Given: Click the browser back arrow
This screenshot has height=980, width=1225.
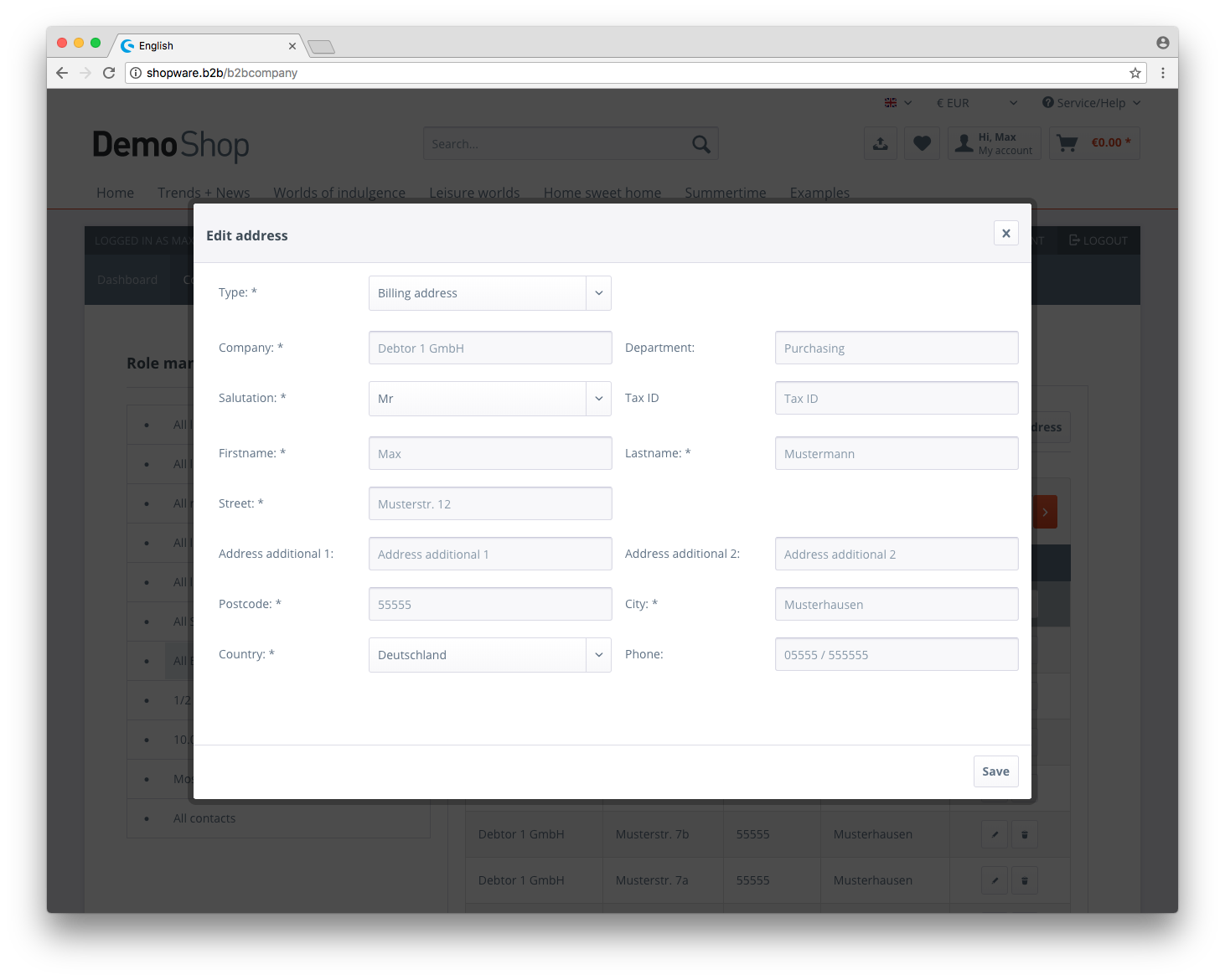Looking at the screenshot, I should [62, 73].
